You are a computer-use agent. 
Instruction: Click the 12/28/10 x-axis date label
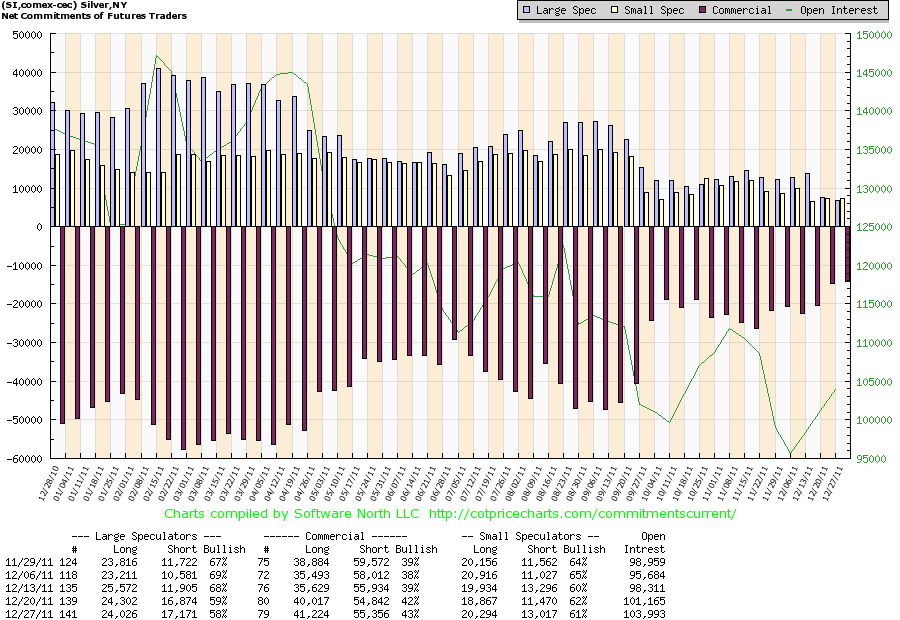coord(49,482)
